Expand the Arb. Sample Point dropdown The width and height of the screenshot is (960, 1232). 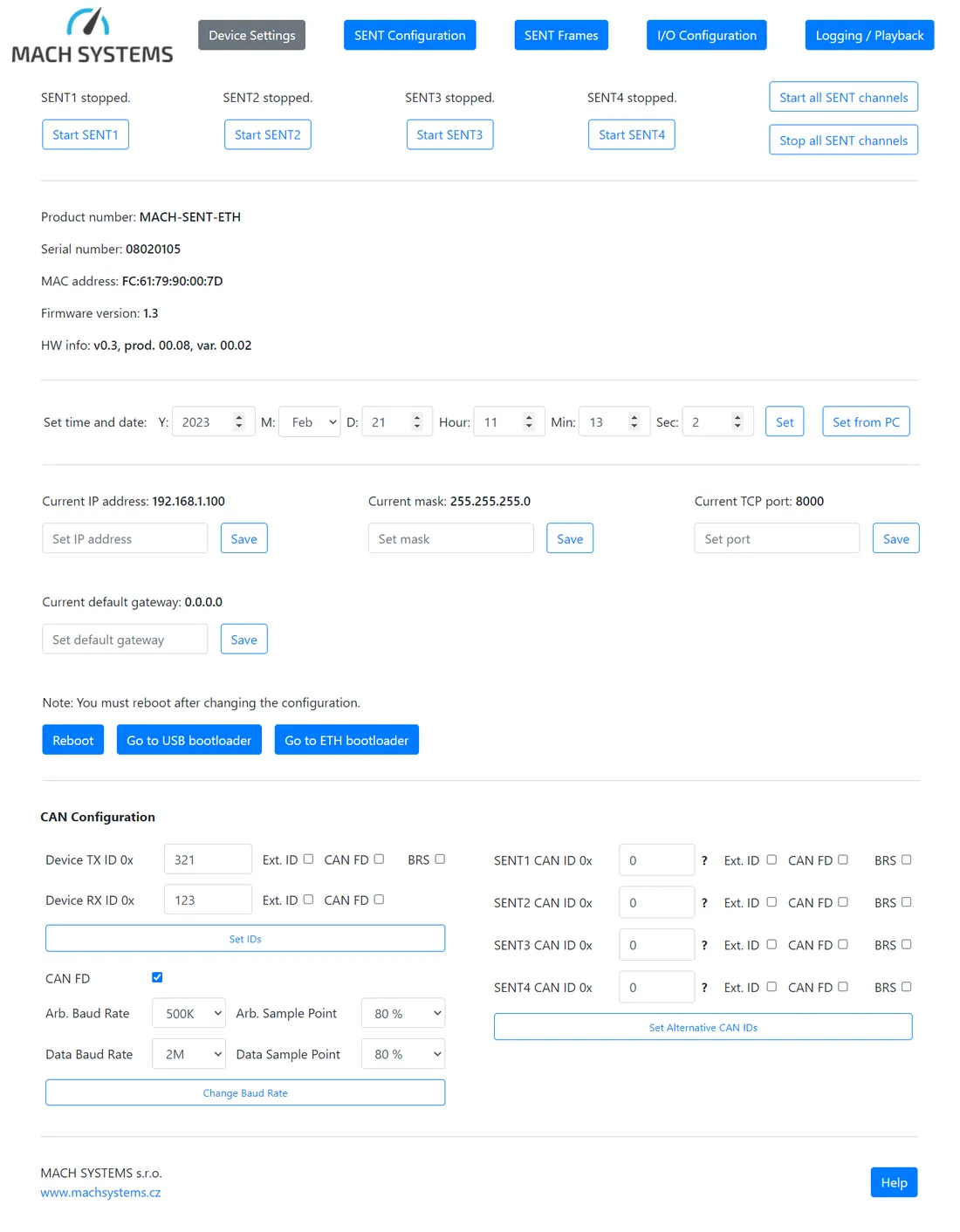click(x=403, y=1013)
